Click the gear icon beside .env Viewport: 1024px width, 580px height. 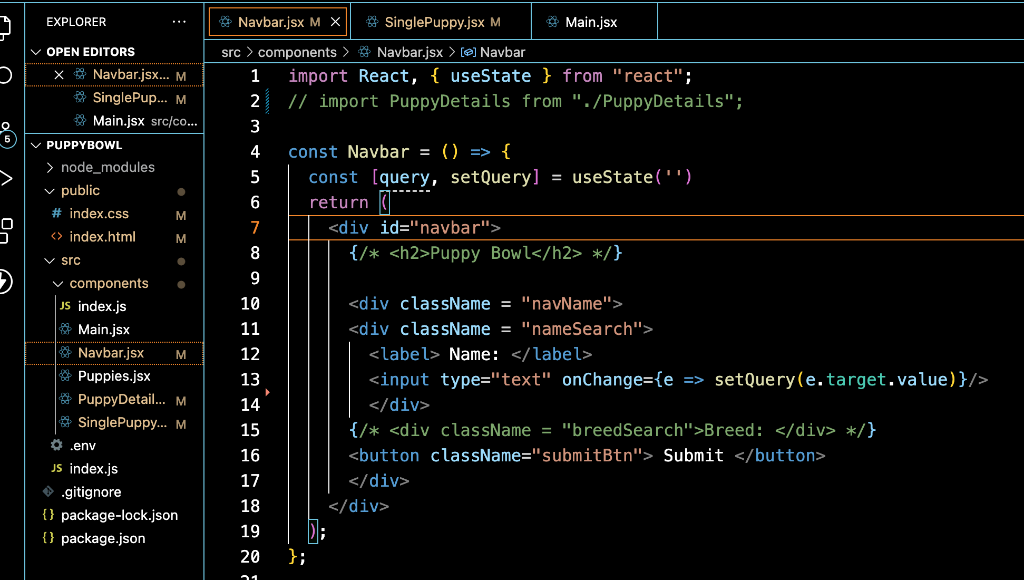tap(57, 445)
